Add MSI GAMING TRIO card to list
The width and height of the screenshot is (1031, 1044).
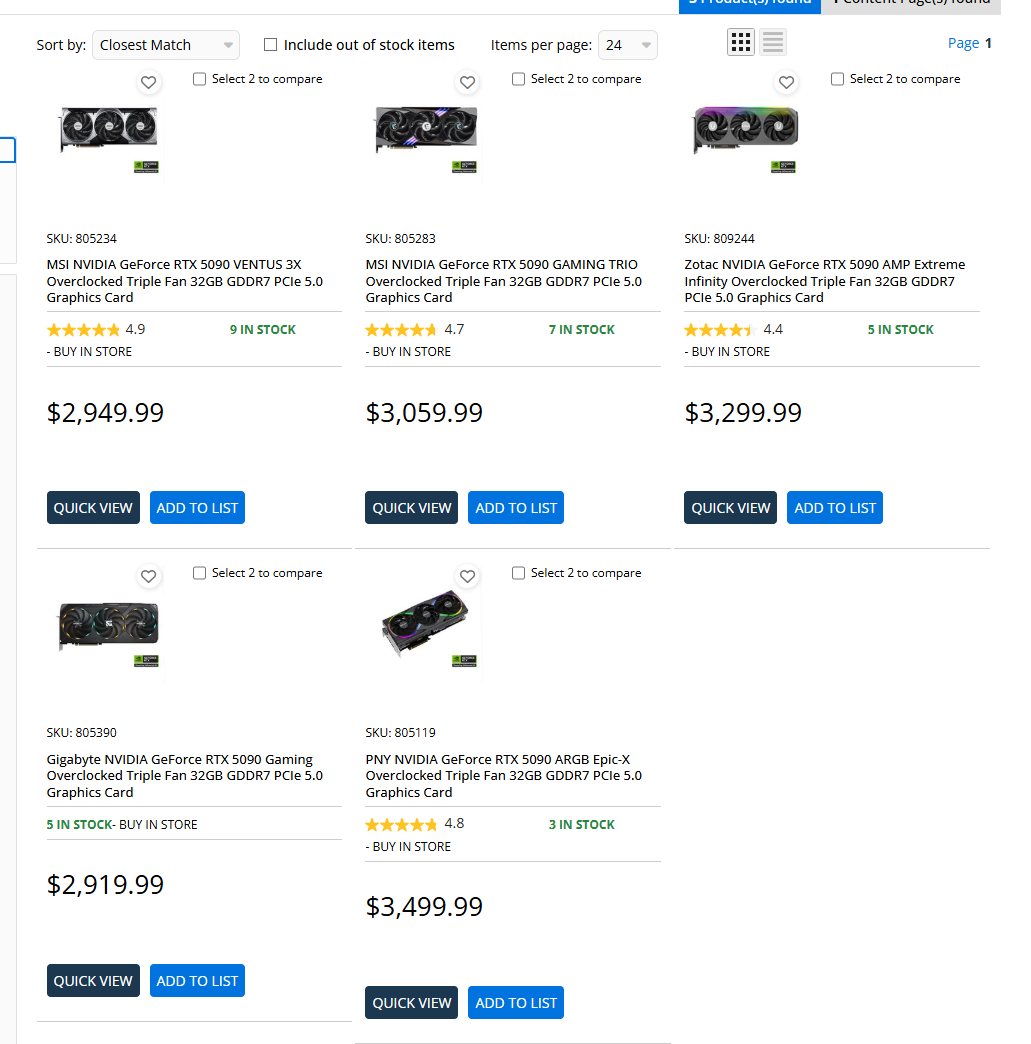[515, 508]
